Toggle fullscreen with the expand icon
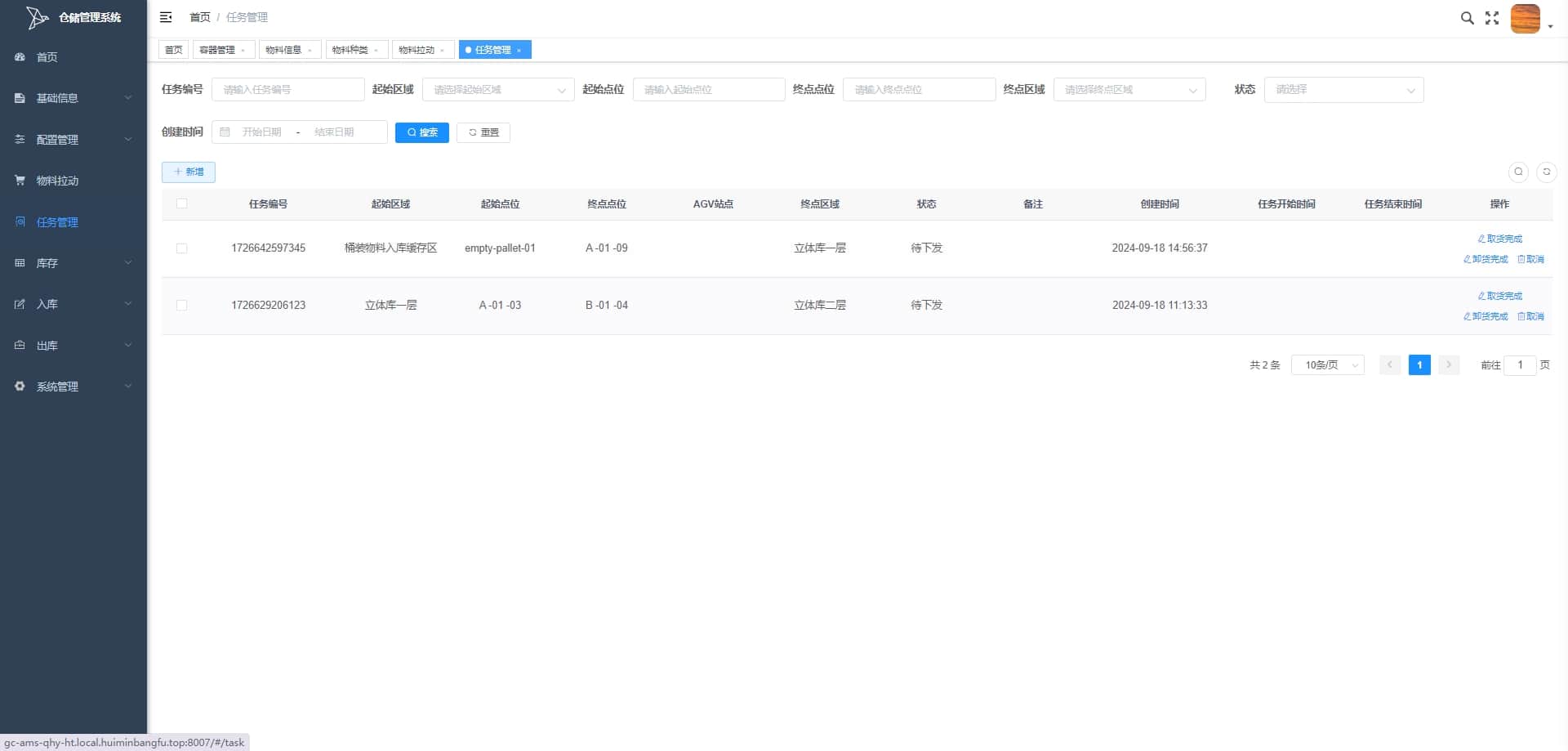The height and width of the screenshot is (751, 1568). pos(1492,18)
